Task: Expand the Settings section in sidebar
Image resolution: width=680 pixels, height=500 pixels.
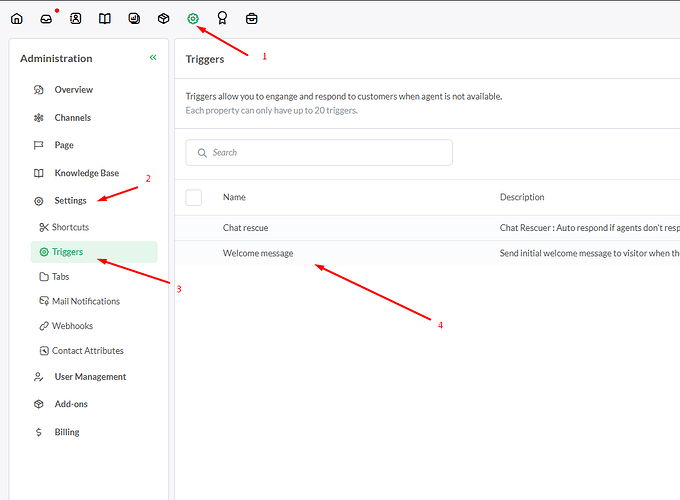Action: [70, 201]
